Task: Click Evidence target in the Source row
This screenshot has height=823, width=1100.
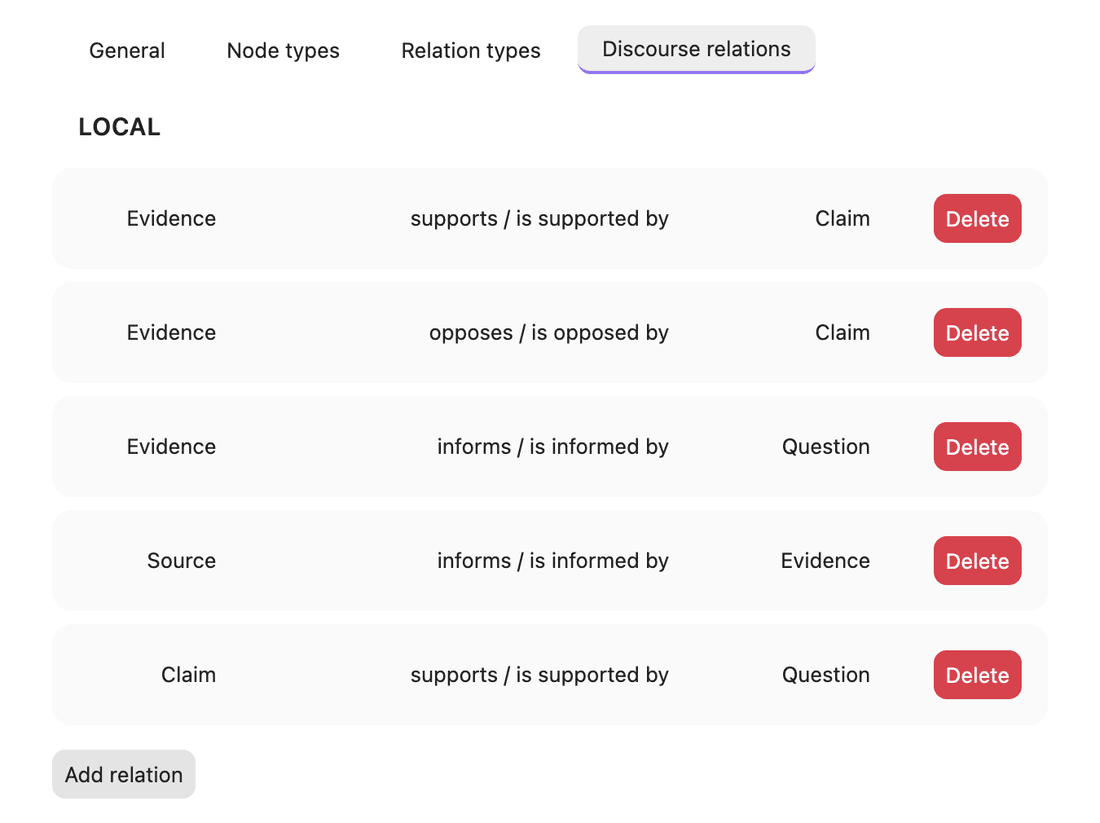Action: (x=825, y=561)
